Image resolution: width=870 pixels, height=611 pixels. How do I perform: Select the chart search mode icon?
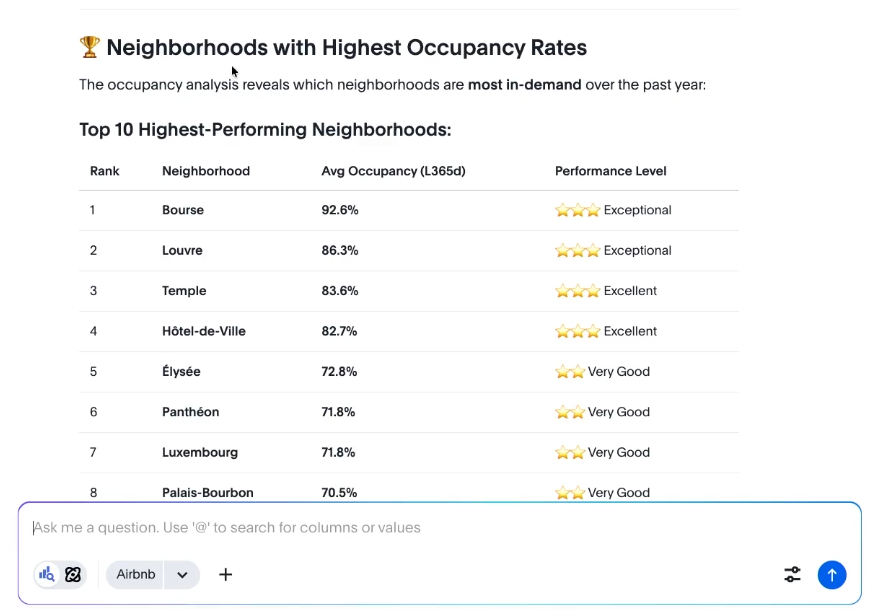(x=47, y=575)
